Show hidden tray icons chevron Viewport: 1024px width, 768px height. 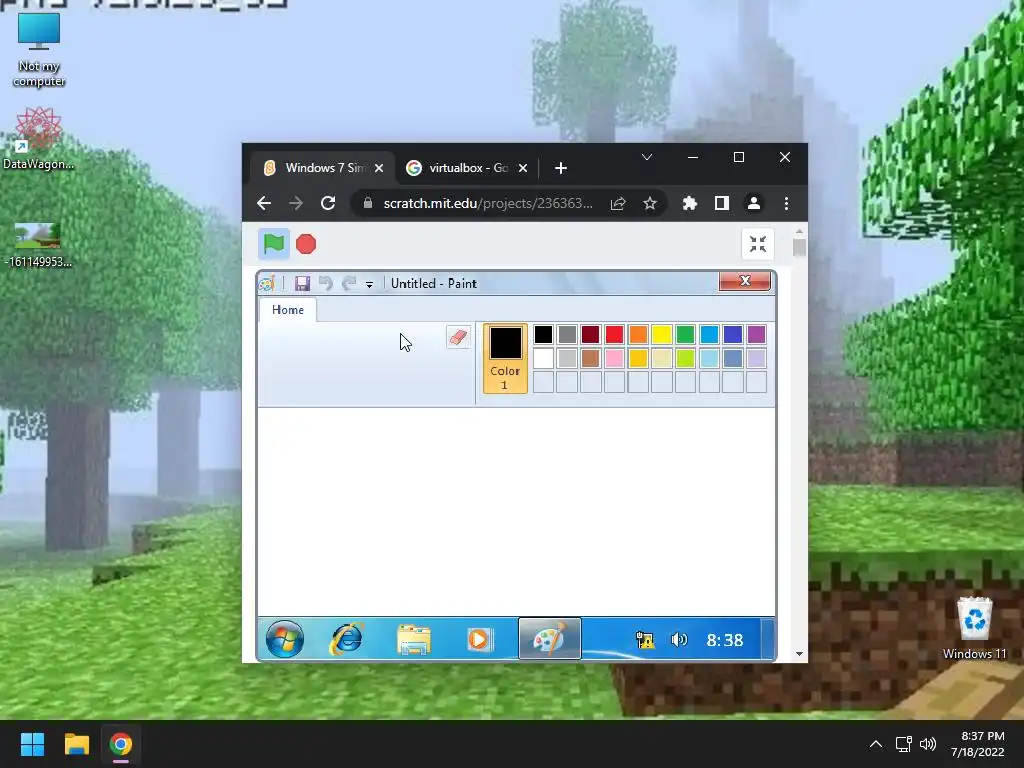pyautogui.click(x=876, y=744)
